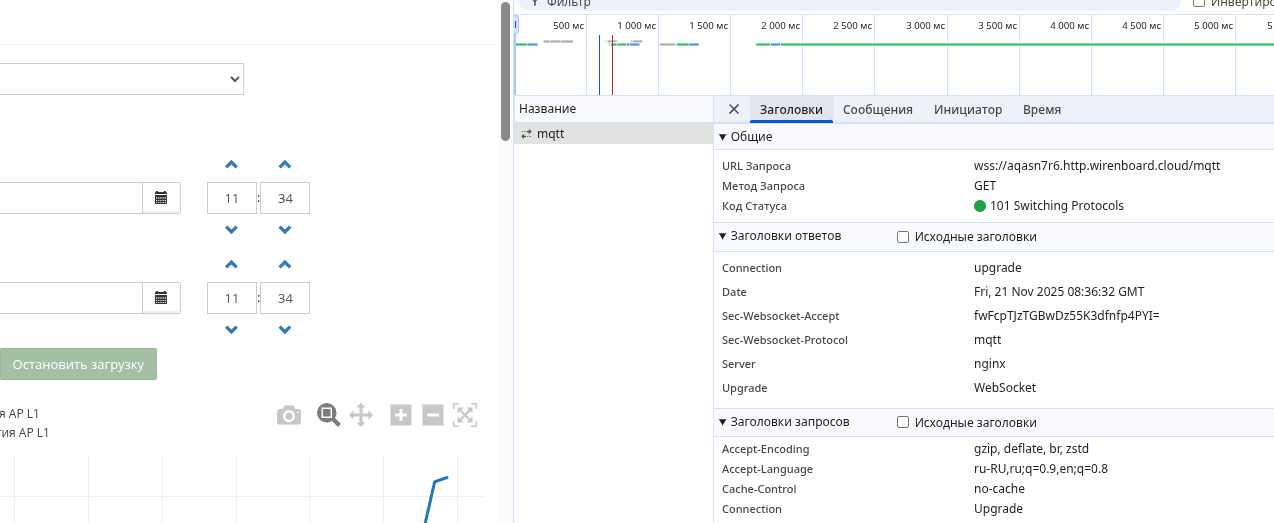The height and width of the screenshot is (523, 1274).
Task: Select the chart zoom magnifier tool
Action: coord(329,414)
